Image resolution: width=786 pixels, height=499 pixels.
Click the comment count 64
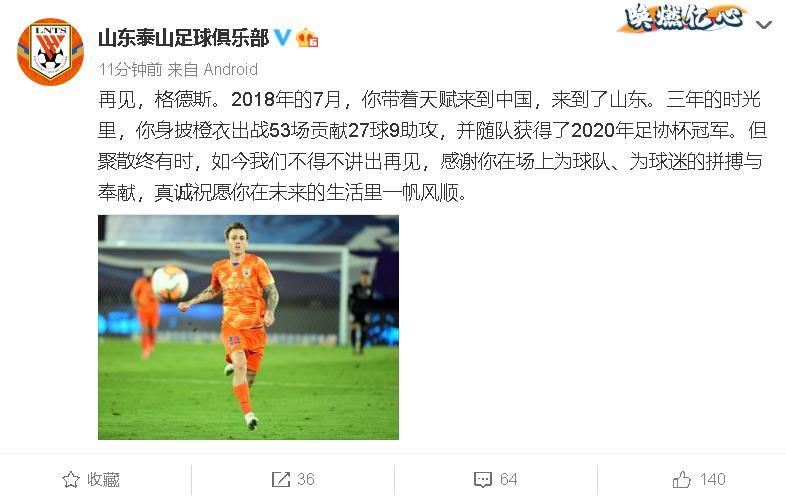coord(508,479)
